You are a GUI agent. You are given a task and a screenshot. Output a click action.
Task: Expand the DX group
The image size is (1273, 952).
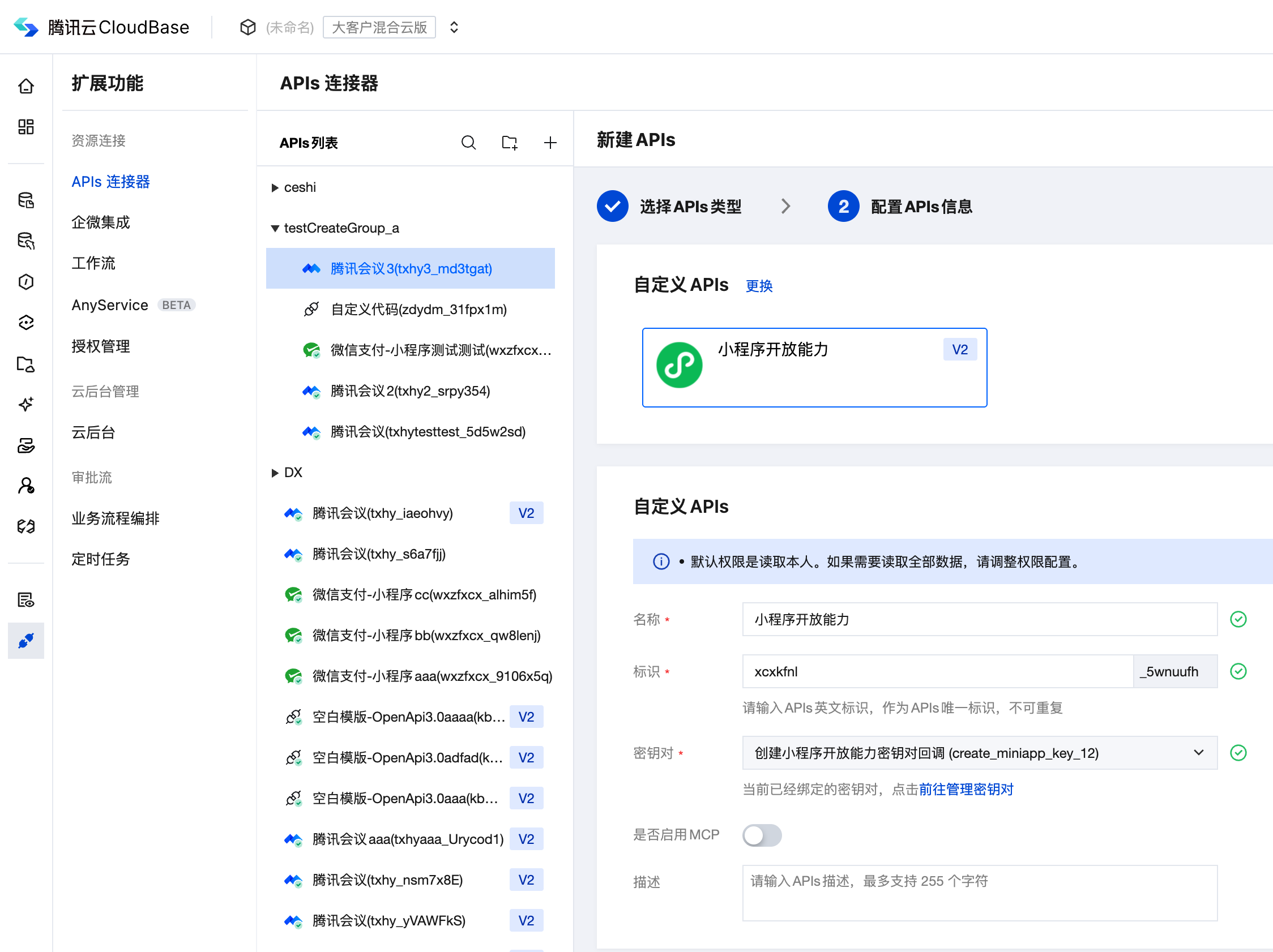click(275, 473)
